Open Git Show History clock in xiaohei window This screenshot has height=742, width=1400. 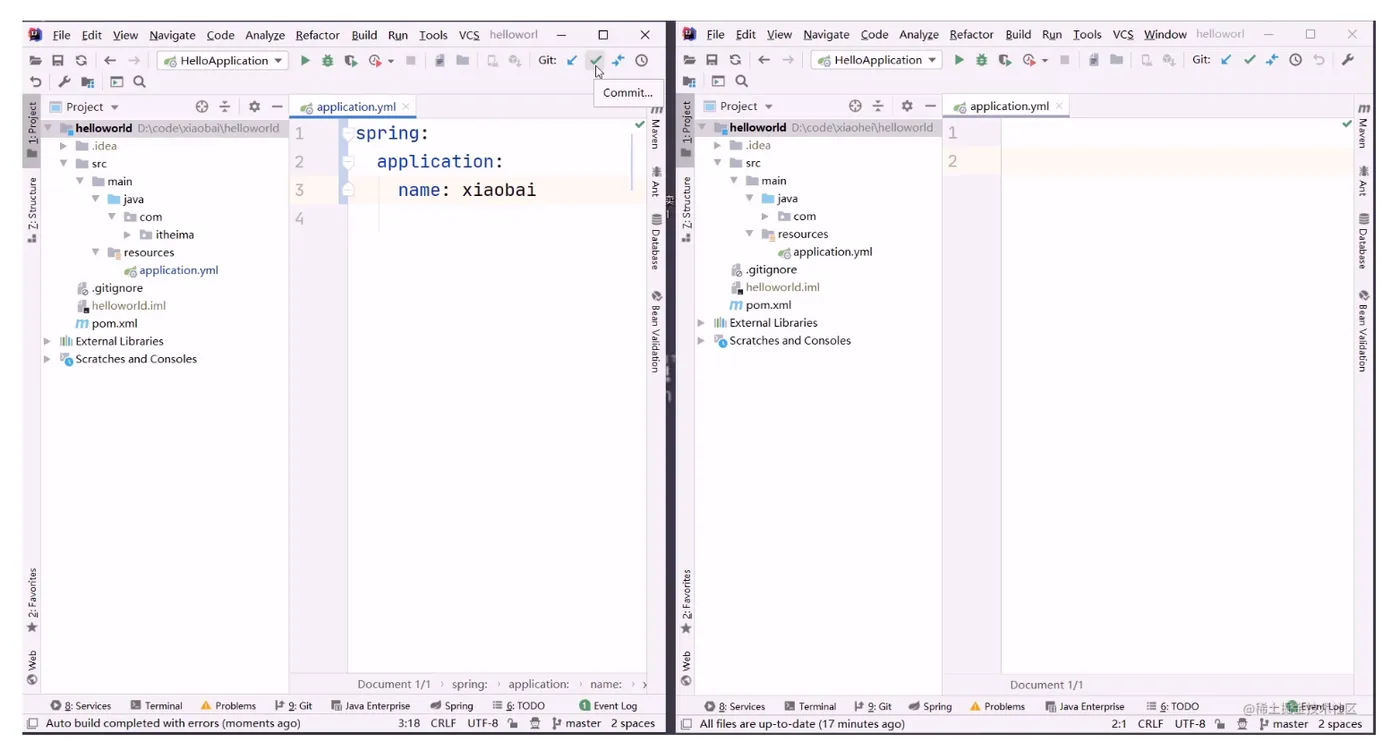[x=1296, y=60]
